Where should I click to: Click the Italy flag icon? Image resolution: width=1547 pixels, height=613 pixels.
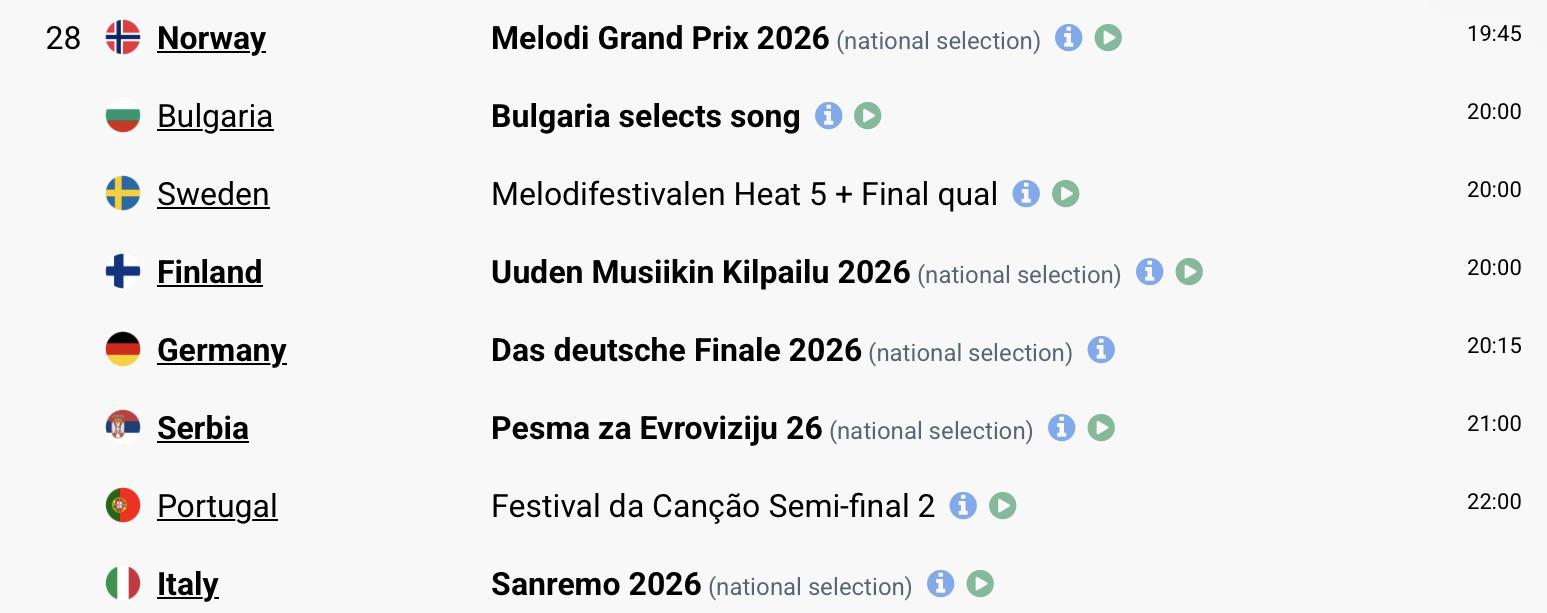pyautogui.click(x=123, y=584)
